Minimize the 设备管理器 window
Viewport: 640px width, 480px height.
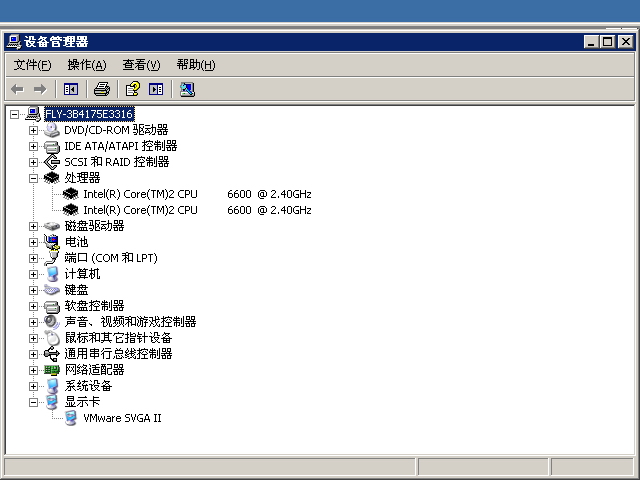coord(591,42)
